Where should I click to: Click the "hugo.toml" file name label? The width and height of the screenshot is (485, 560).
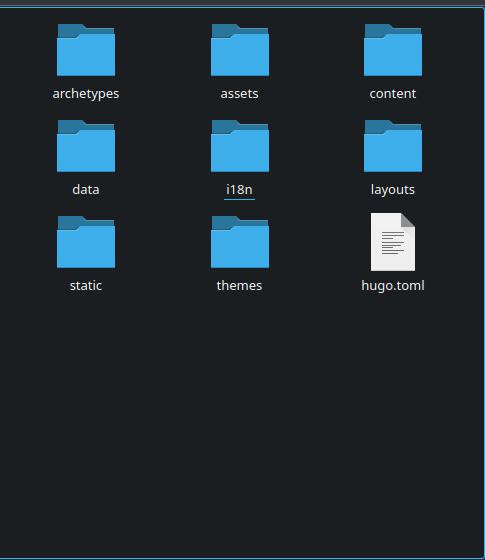pyautogui.click(x=393, y=286)
